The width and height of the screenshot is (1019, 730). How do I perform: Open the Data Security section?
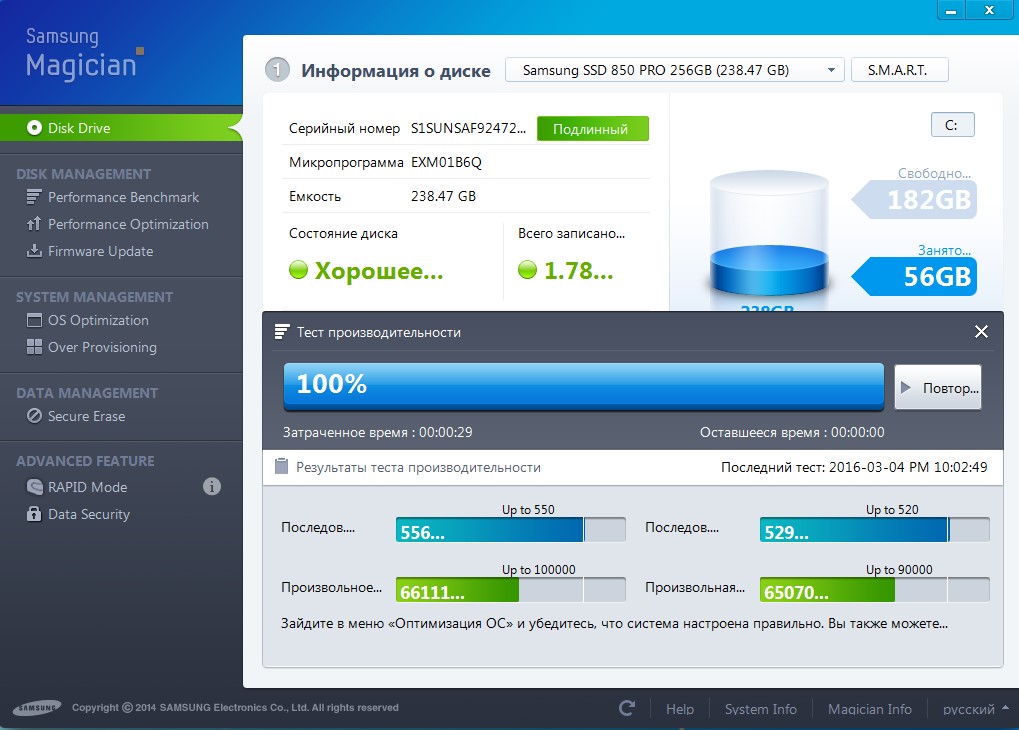coord(89,514)
